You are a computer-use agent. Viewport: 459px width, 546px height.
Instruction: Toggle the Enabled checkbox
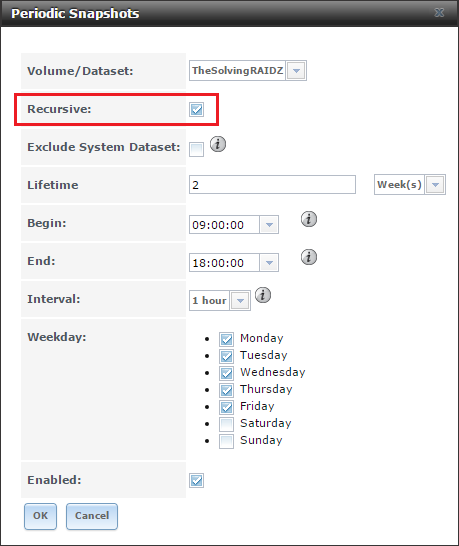coord(196,480)
